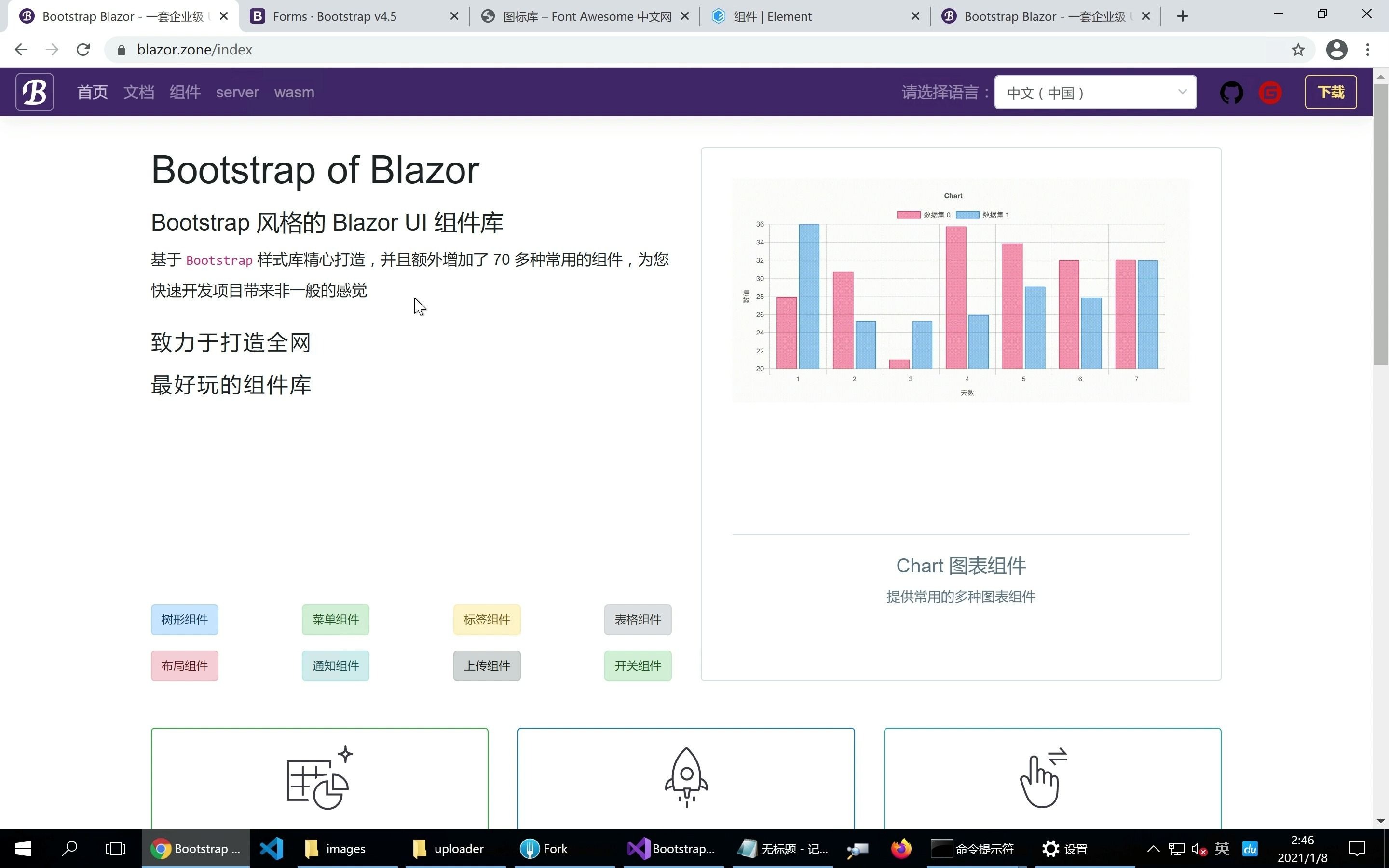Click the browser profile avatar icon

pos(1336,49)
